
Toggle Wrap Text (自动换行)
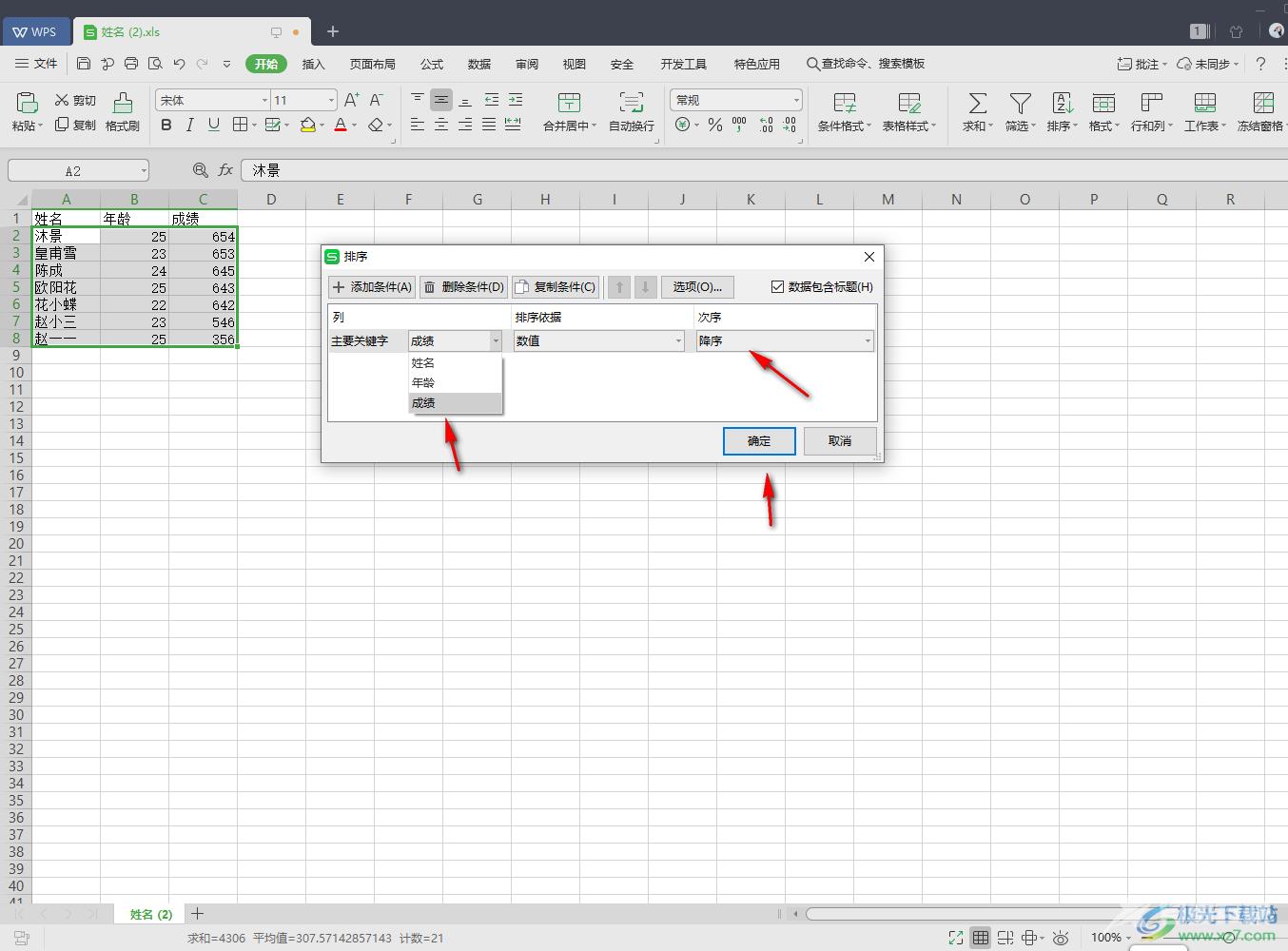point(631,112)
